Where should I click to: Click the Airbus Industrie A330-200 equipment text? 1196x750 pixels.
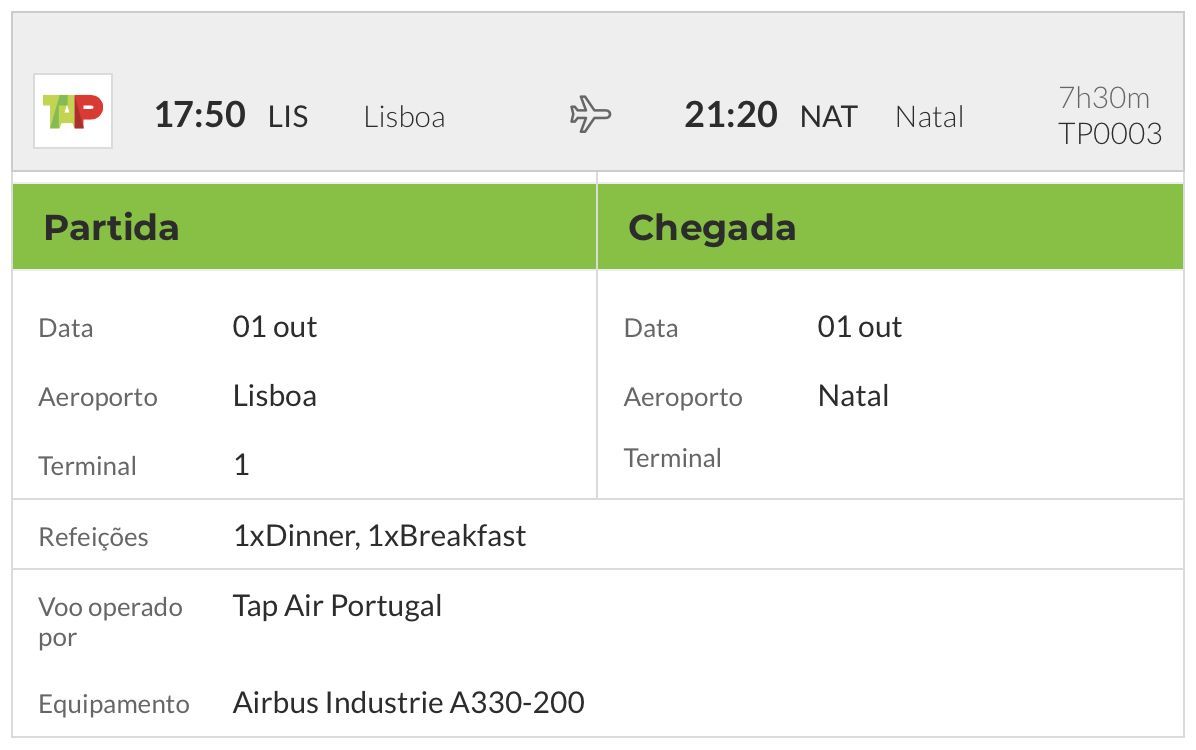(x=409, y=703)
